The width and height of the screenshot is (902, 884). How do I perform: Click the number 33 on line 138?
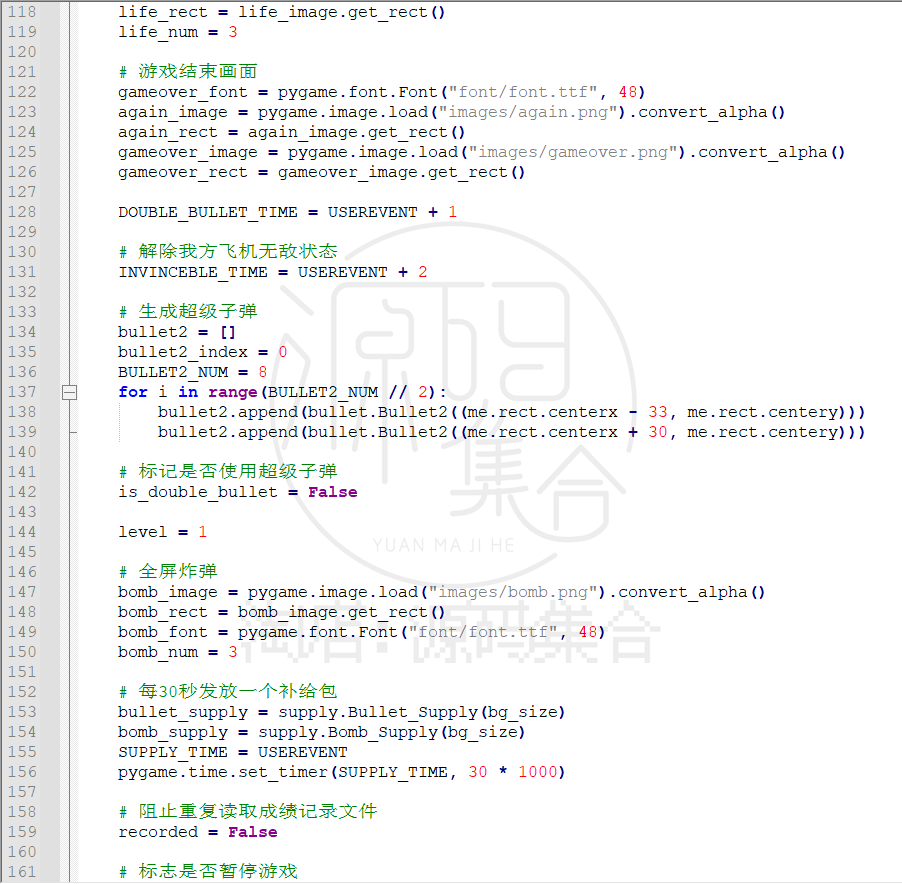pos(658,412)
